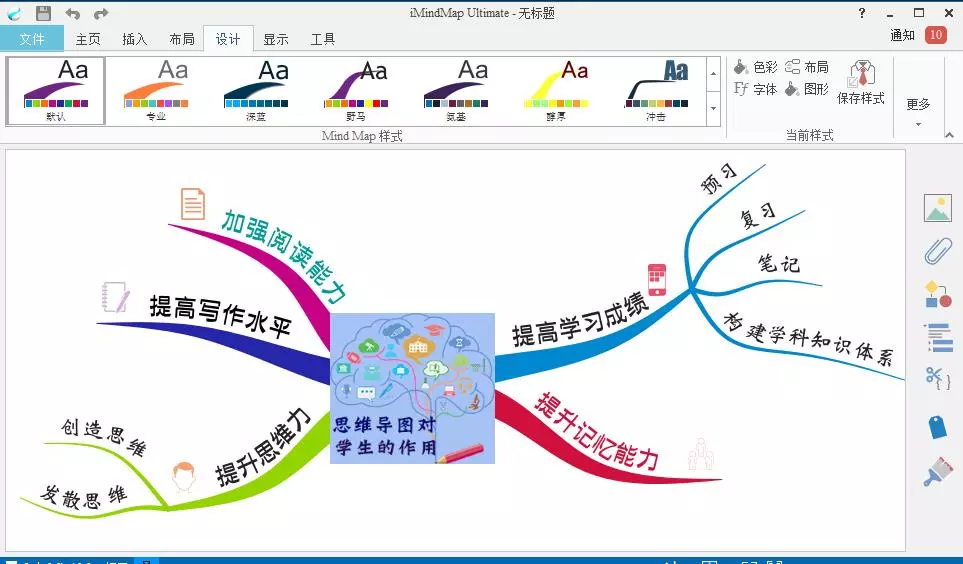This screenshot has height=564, width=963.
Task: Switch to the 显示 tab
Action: (276, 39)
